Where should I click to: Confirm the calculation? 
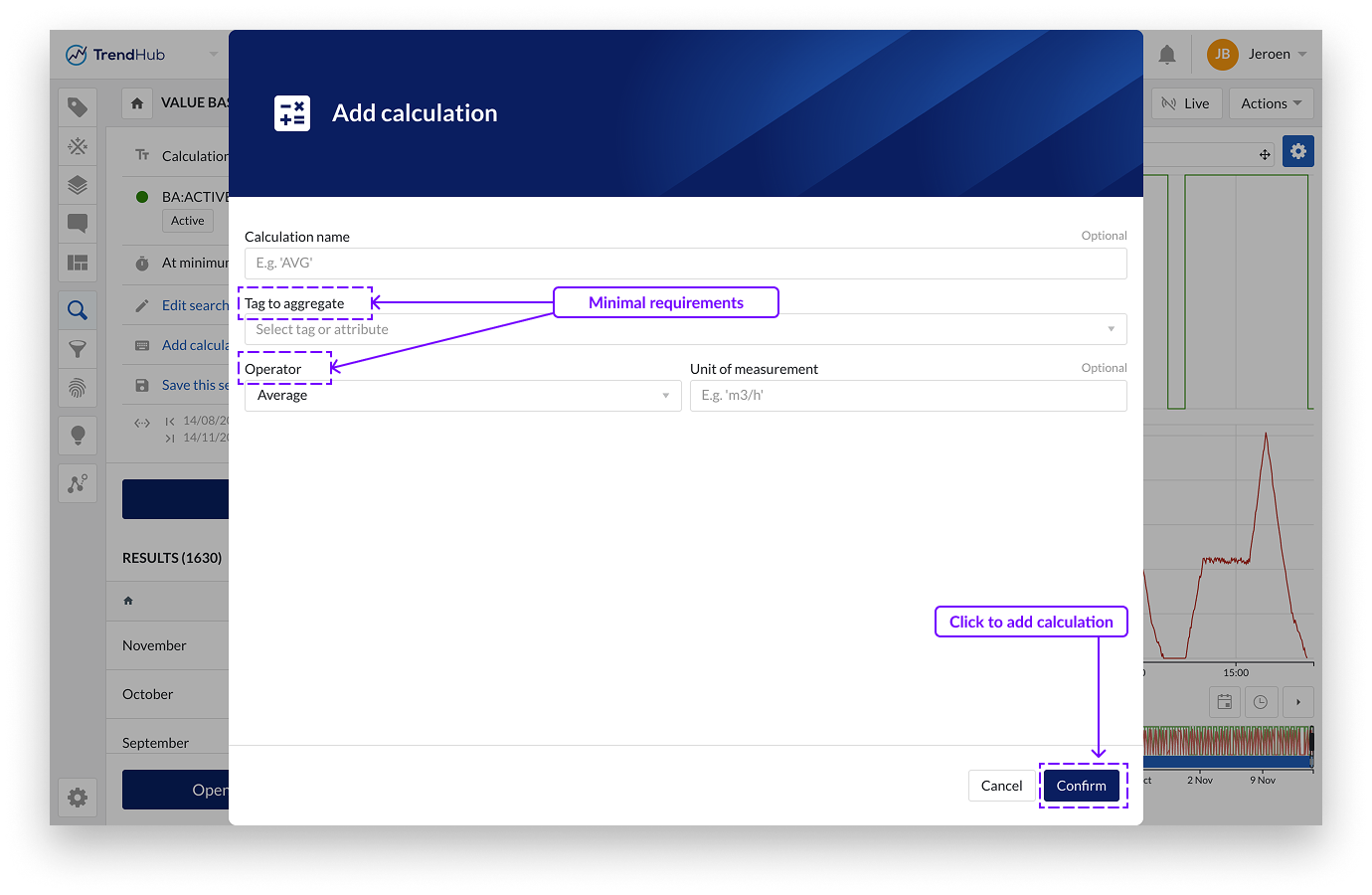coord(1081,786)
